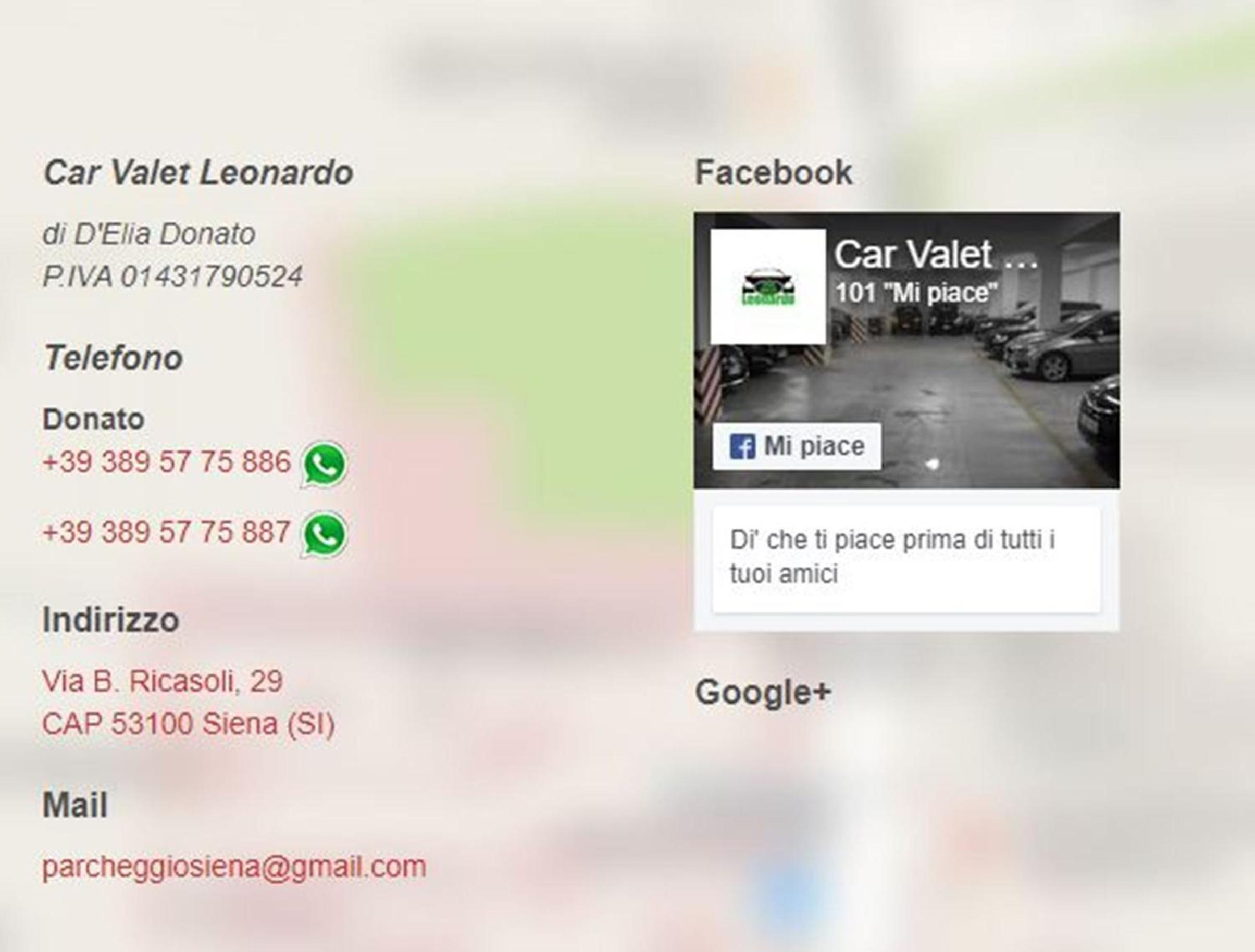Click the Mi piace Facebook button
This screenshot has height=952, width=1255.
tap(797, 446)
